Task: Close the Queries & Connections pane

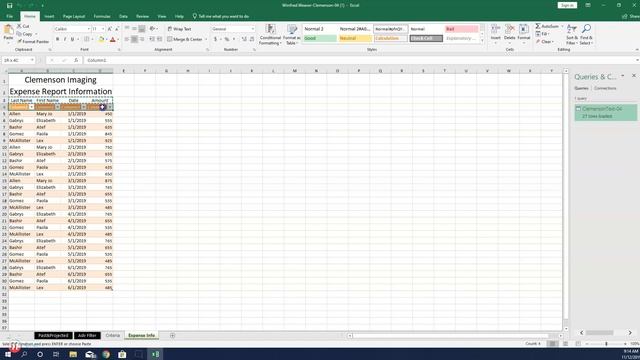Action: [634, 76]
